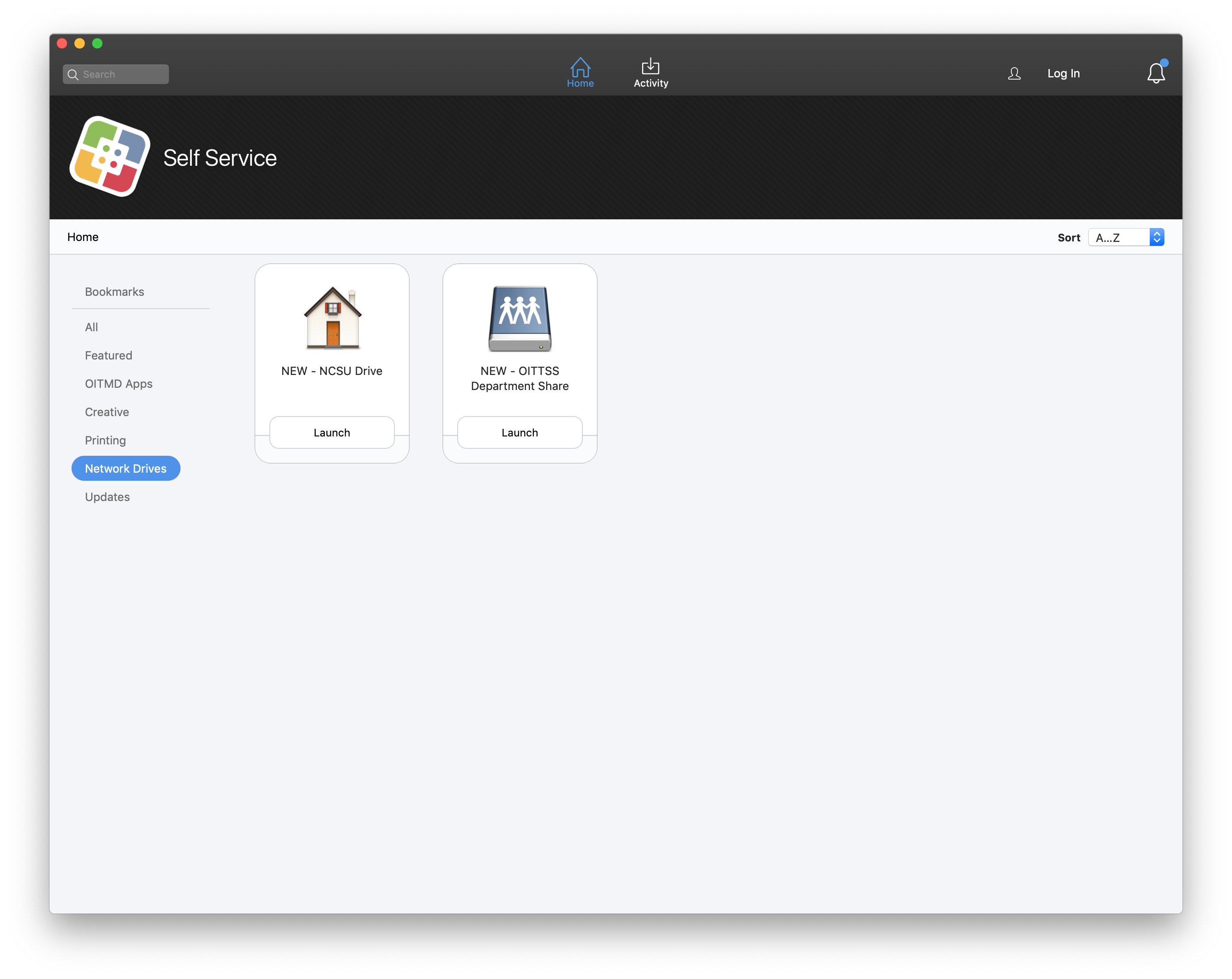Open the Activity download icon
This screenshot has height=979, width=1232.
tap(650, 66)
